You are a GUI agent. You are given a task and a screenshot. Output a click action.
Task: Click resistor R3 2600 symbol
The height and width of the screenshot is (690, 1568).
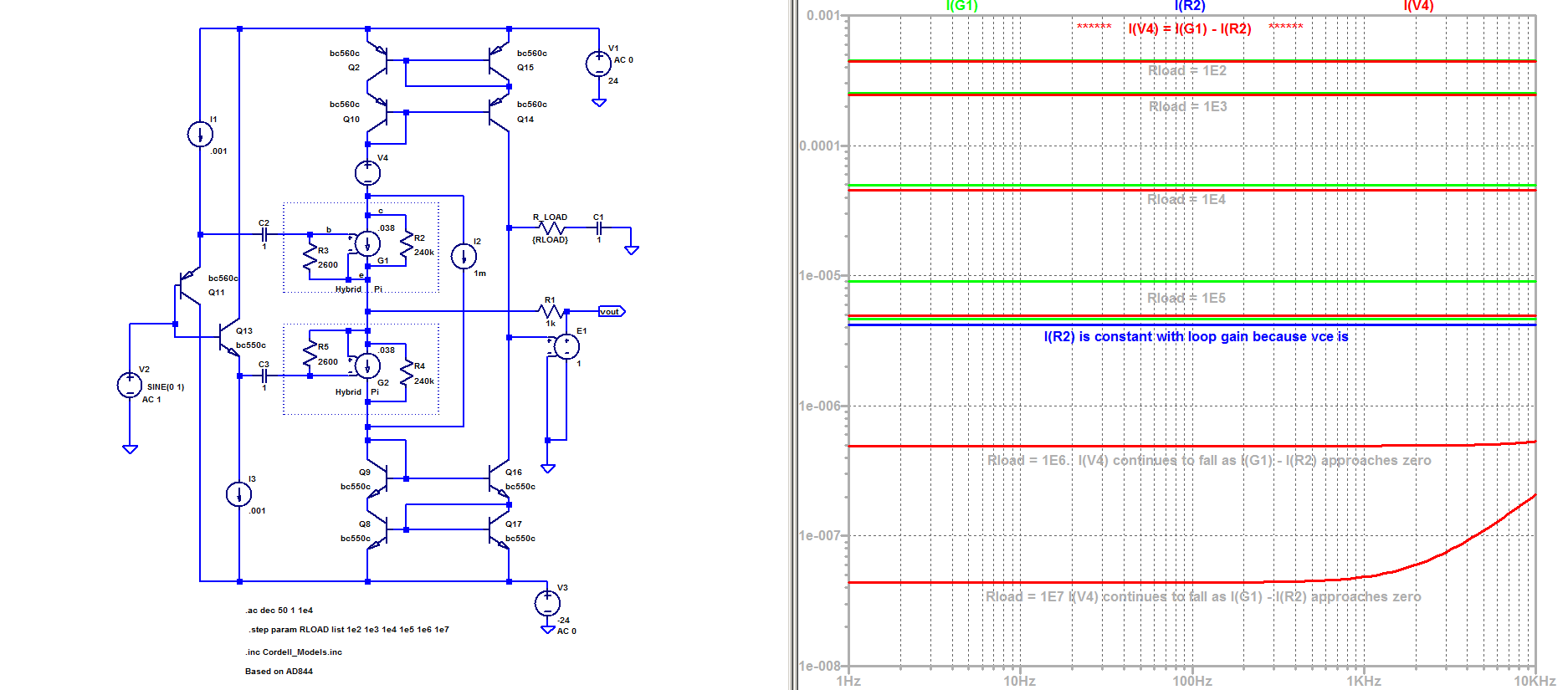(310, 257)
